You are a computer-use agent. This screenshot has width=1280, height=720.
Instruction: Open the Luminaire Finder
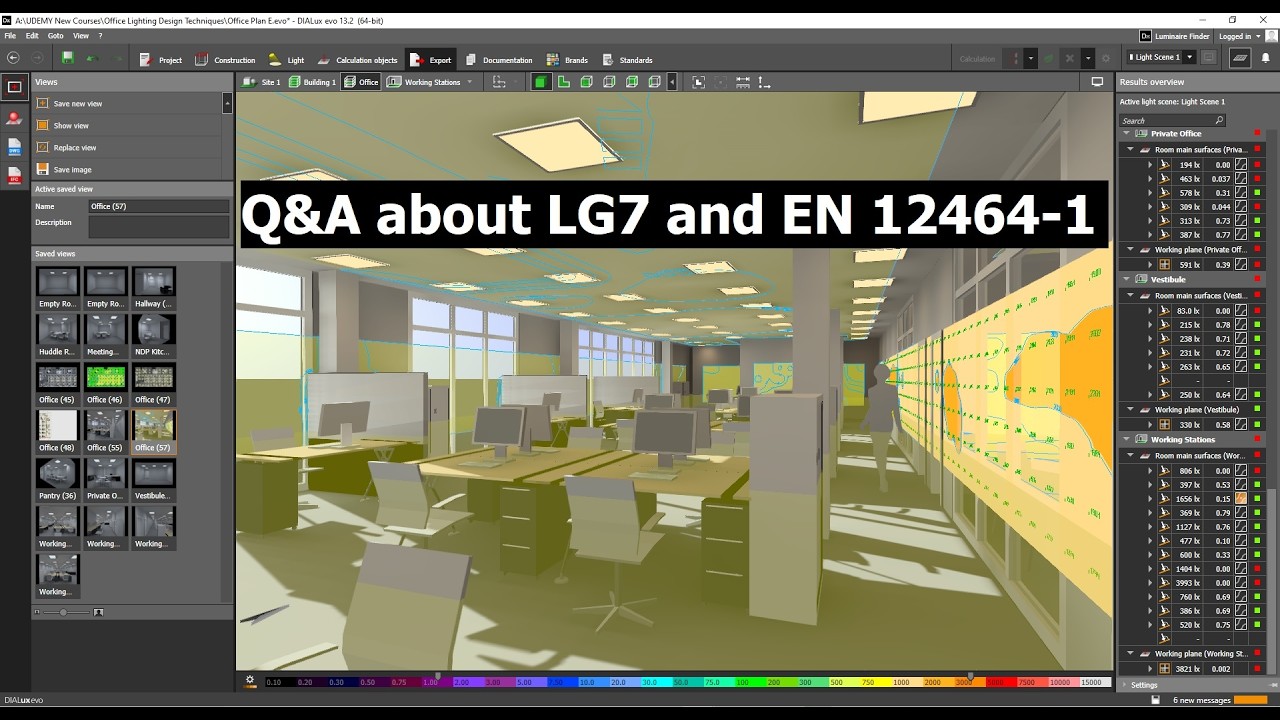1176,36
